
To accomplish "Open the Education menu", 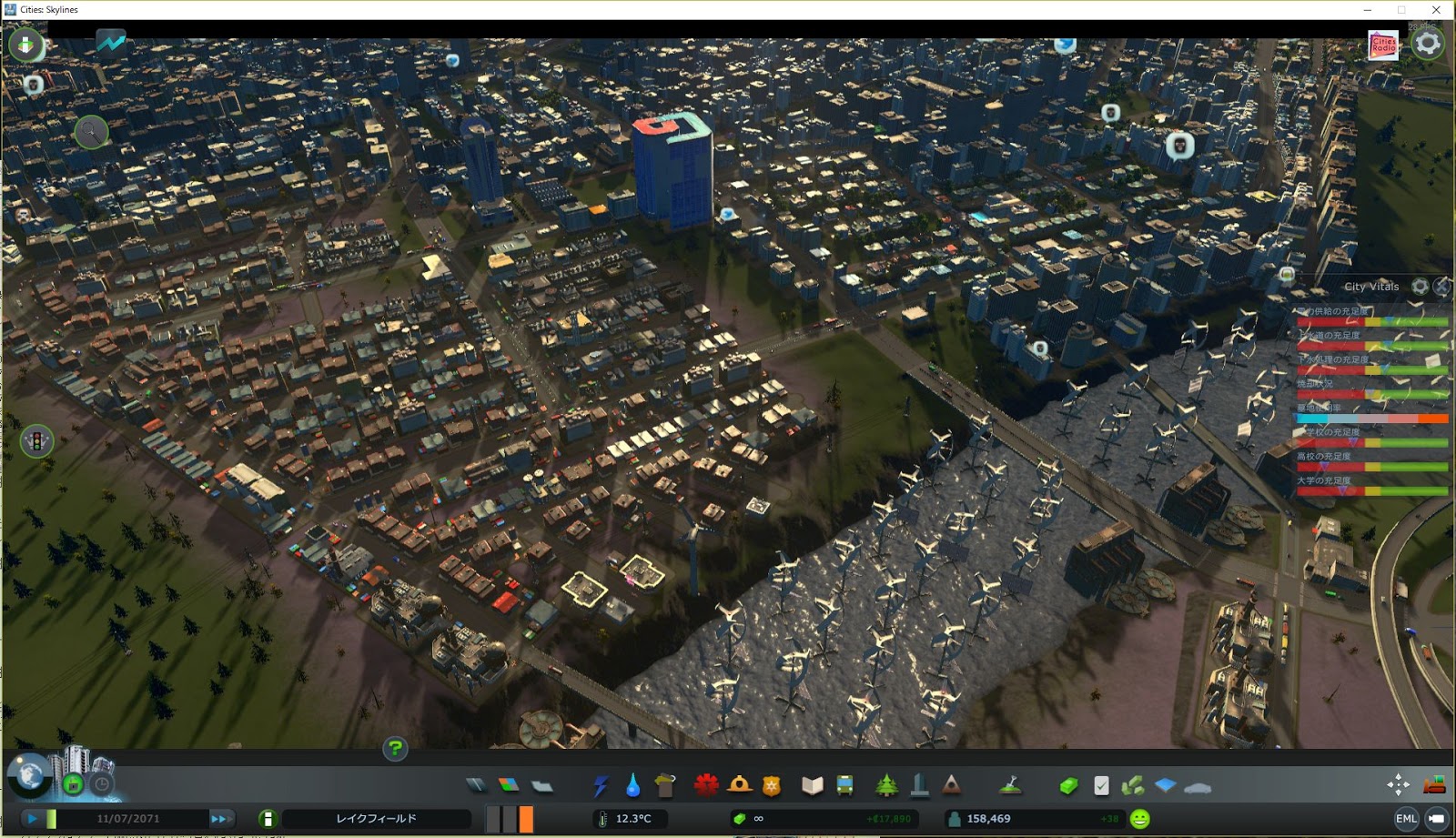I will [x=812, y=785].
